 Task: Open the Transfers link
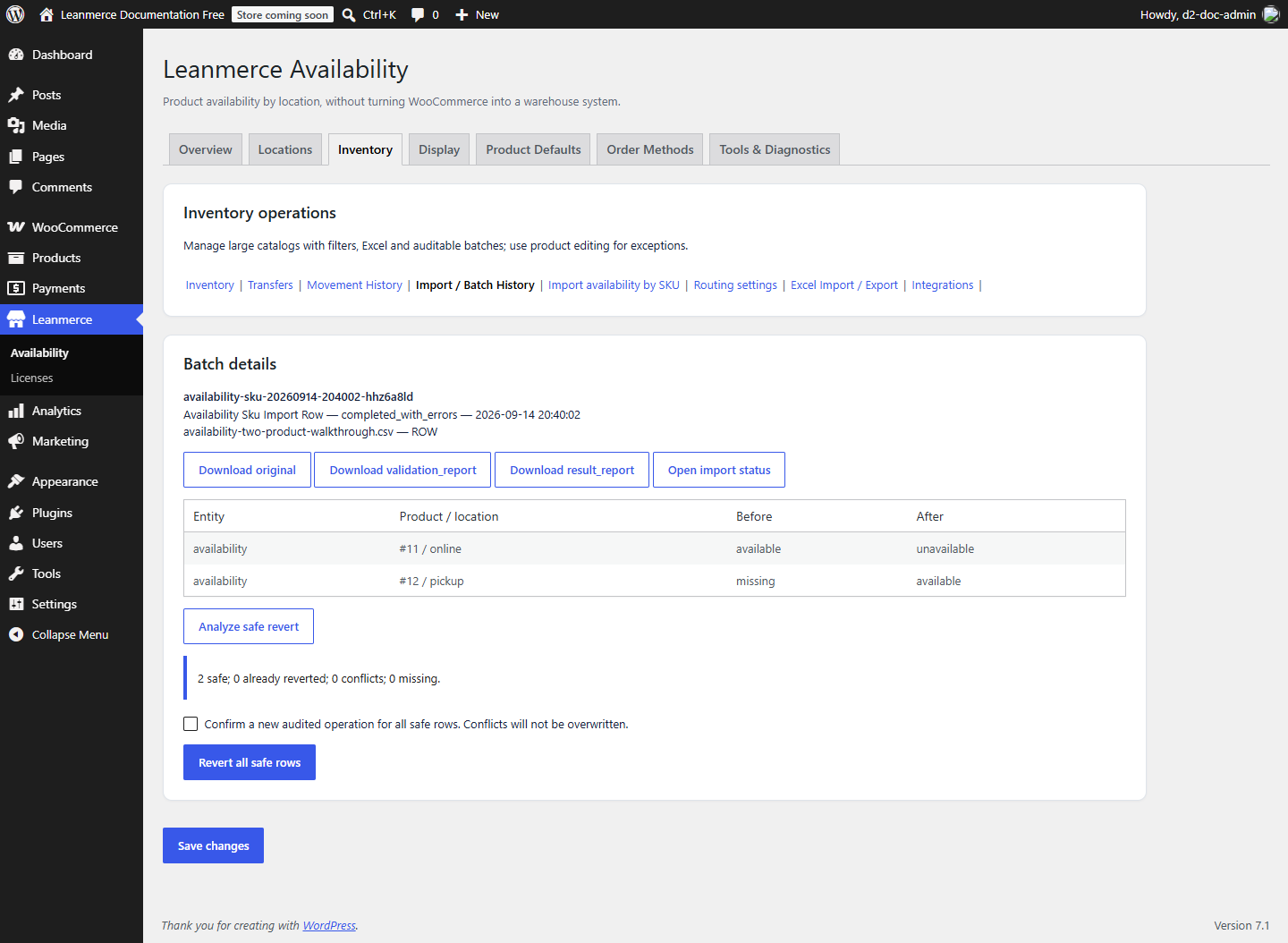pos(270,285)
